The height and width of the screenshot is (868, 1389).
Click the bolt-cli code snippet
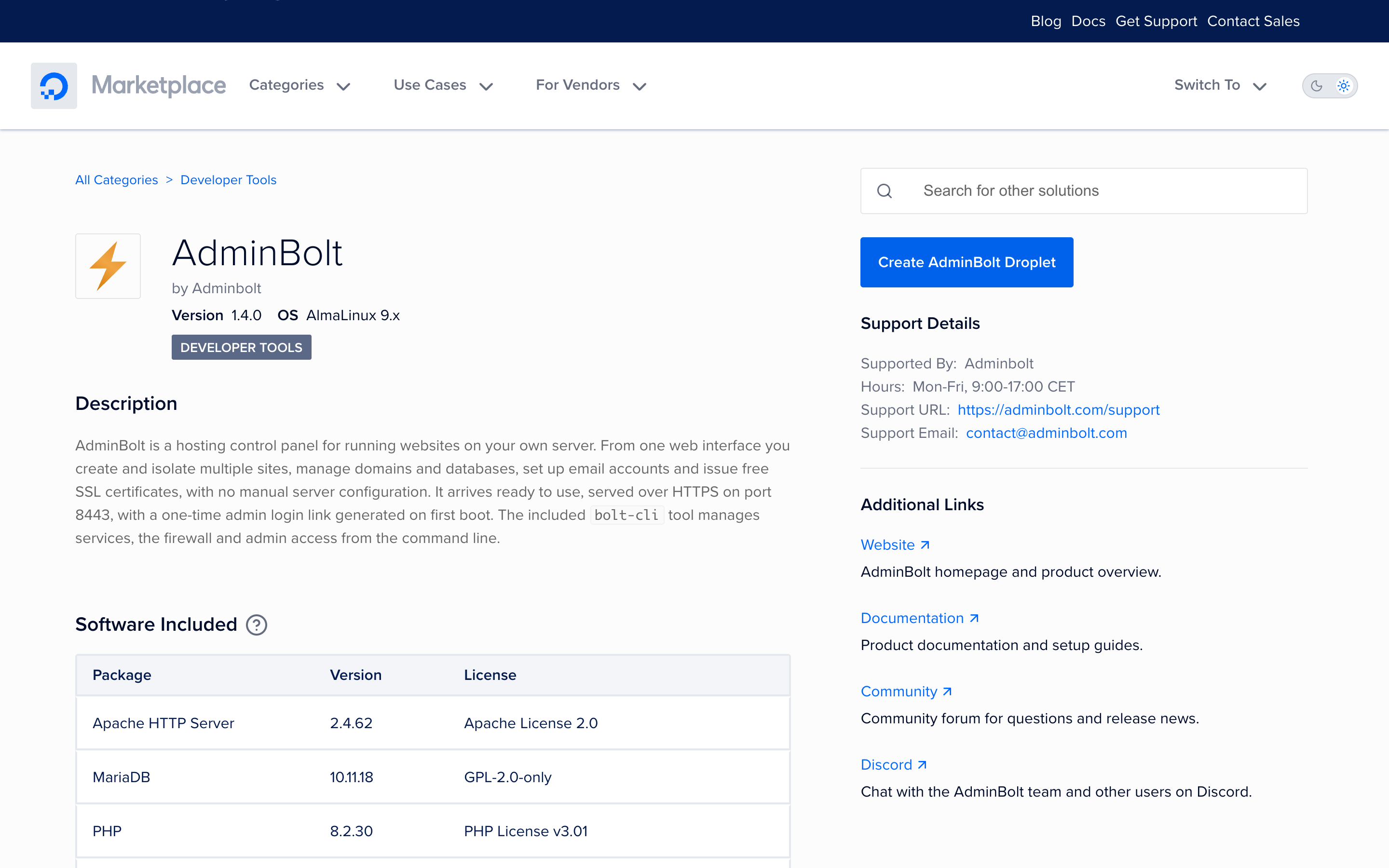click(627, 515)
